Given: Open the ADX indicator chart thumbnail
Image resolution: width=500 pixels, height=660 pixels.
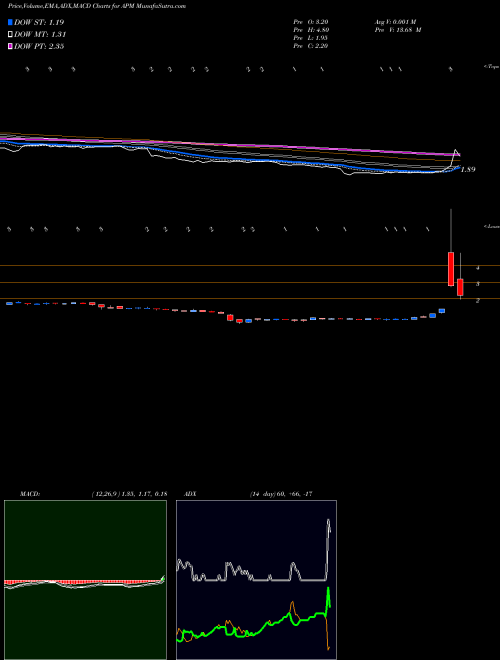Looking at the screenshot, I should pos(256,580).
